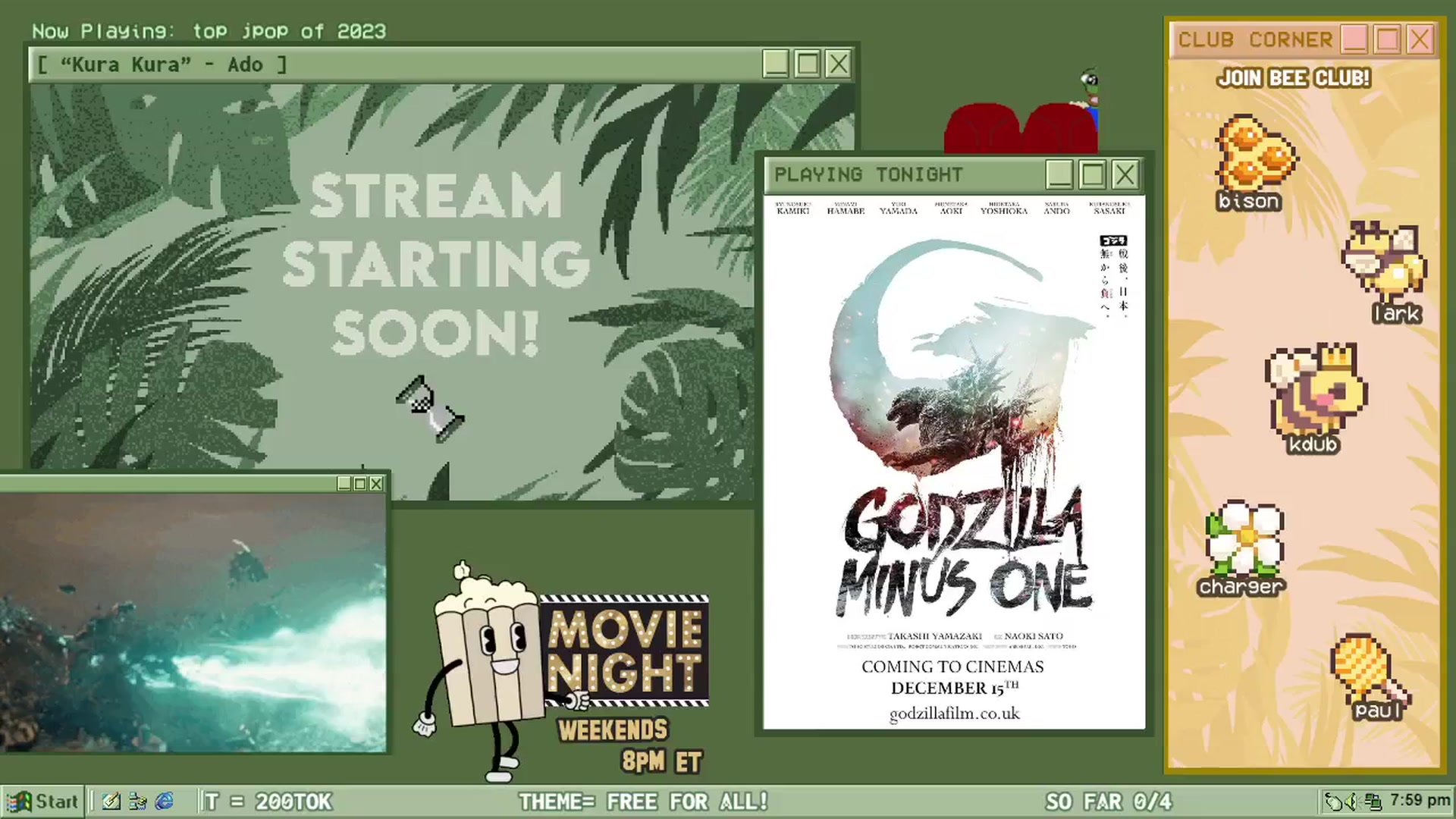The height and width of the screenshot is (819, 1456).
Task: Click COMING TO CINEMAS DECEMBER 15TH text
Action: (953, 677)
